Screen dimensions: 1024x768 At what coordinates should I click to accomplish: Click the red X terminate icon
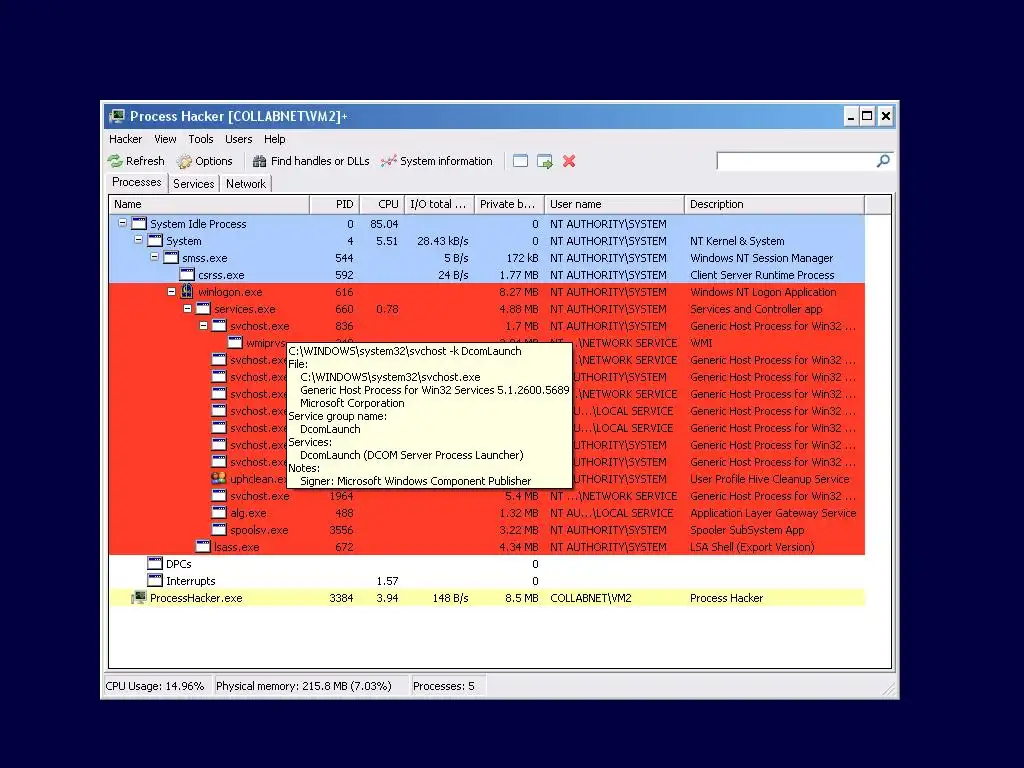click(x=569, y=161)
